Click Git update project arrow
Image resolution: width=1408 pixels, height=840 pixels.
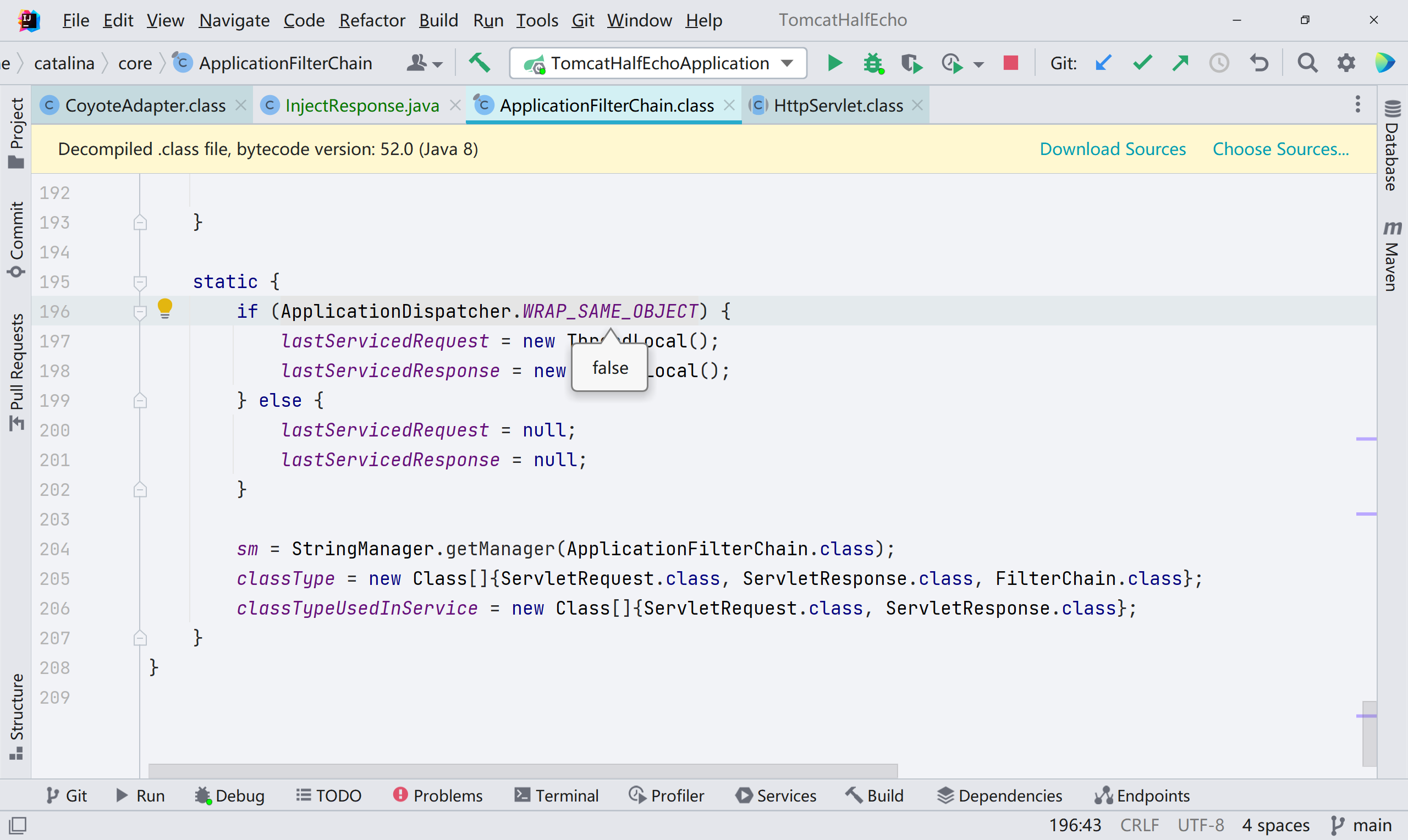(1103, 63)
